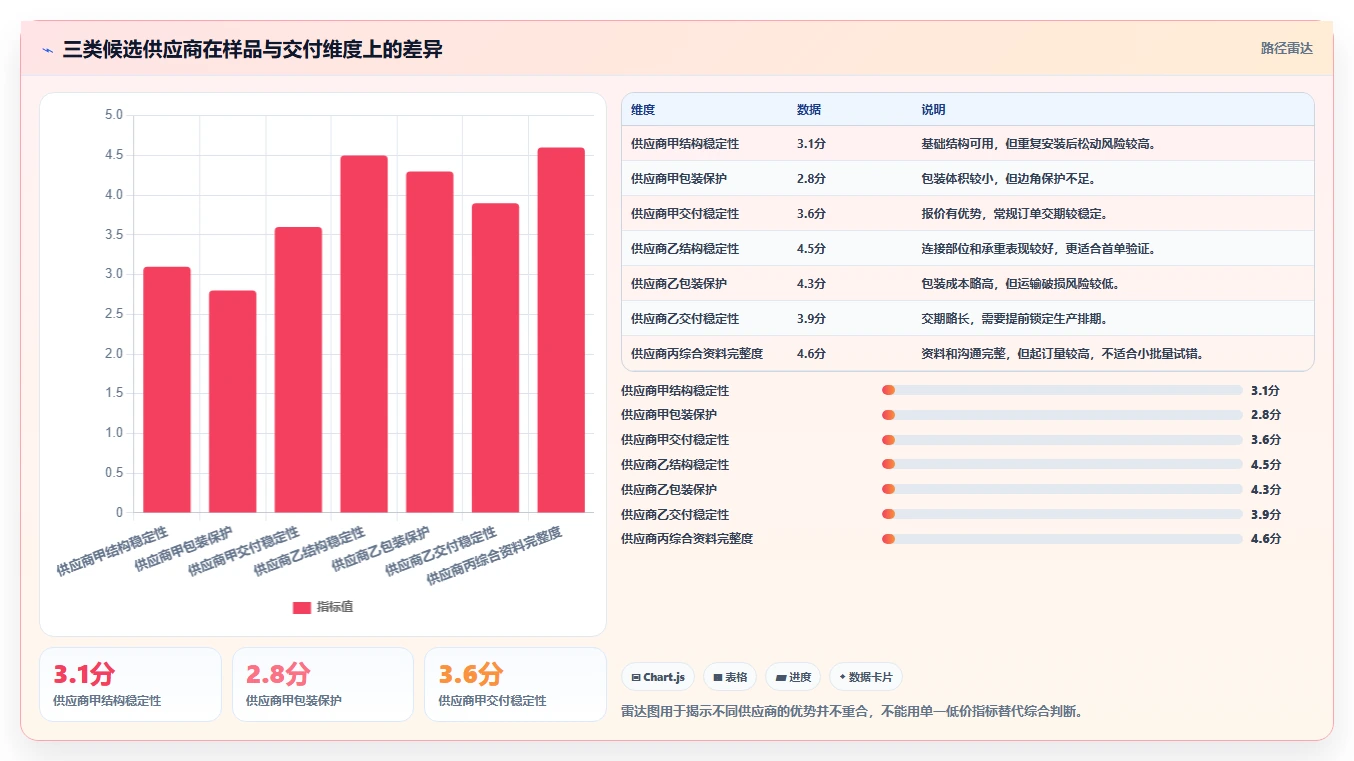The image size is (1354, 761).
Task: Click the bar for 供应商乙交付稳定性
Action: [495, 358]
